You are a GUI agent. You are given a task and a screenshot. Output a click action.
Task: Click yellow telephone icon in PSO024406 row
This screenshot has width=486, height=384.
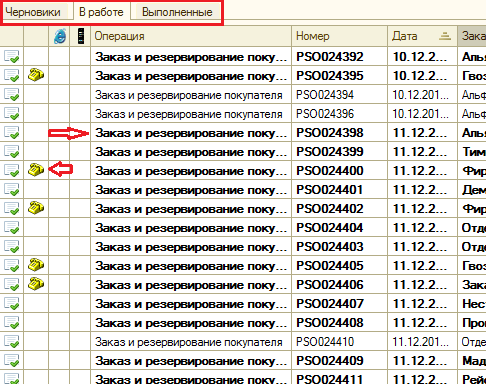[36, 284]
